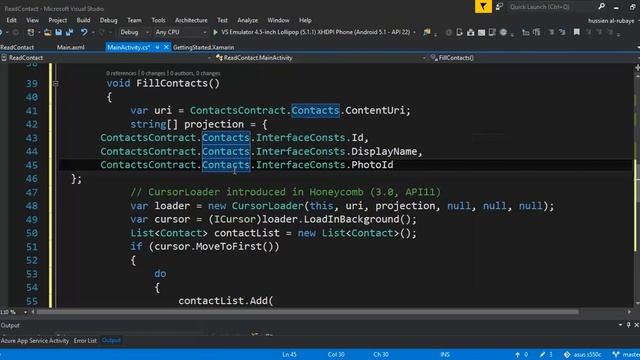Click the master branch indicator
The height and width of the screenshot is (360, 640).
pos(626,354)
